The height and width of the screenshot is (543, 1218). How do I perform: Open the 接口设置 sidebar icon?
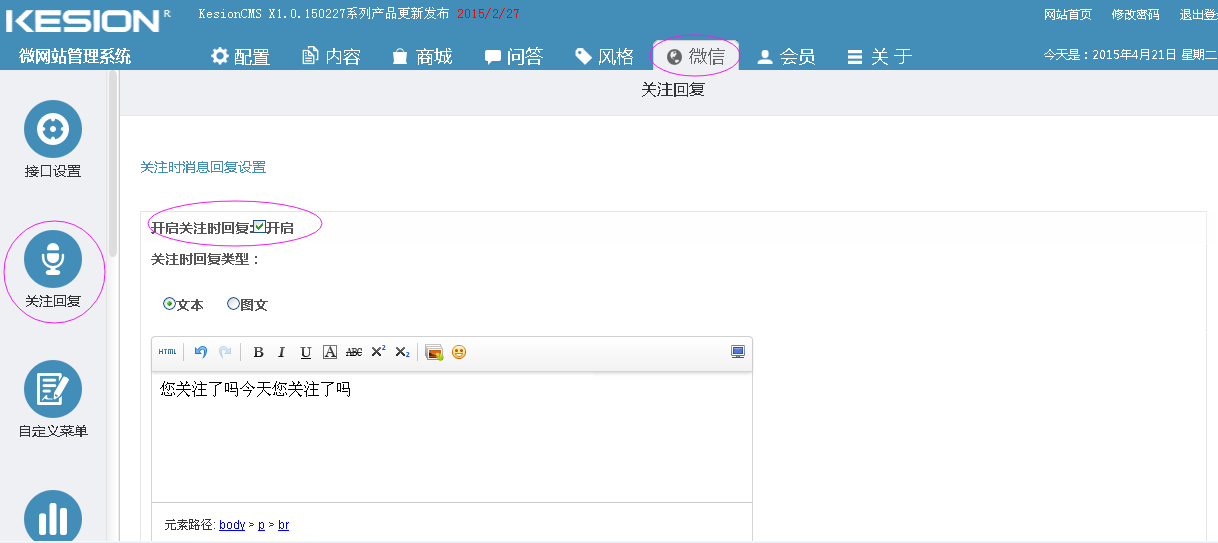[x=53, y=129]
